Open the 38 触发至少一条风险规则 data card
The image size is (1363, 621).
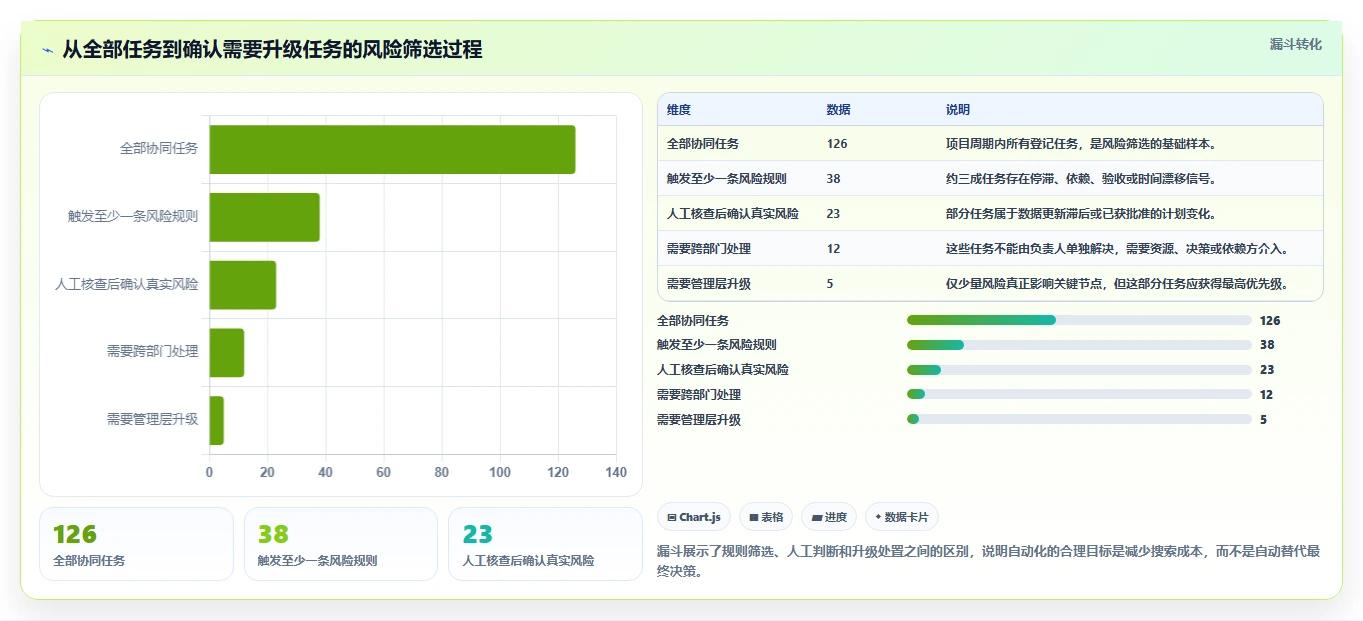coord(341,544)
